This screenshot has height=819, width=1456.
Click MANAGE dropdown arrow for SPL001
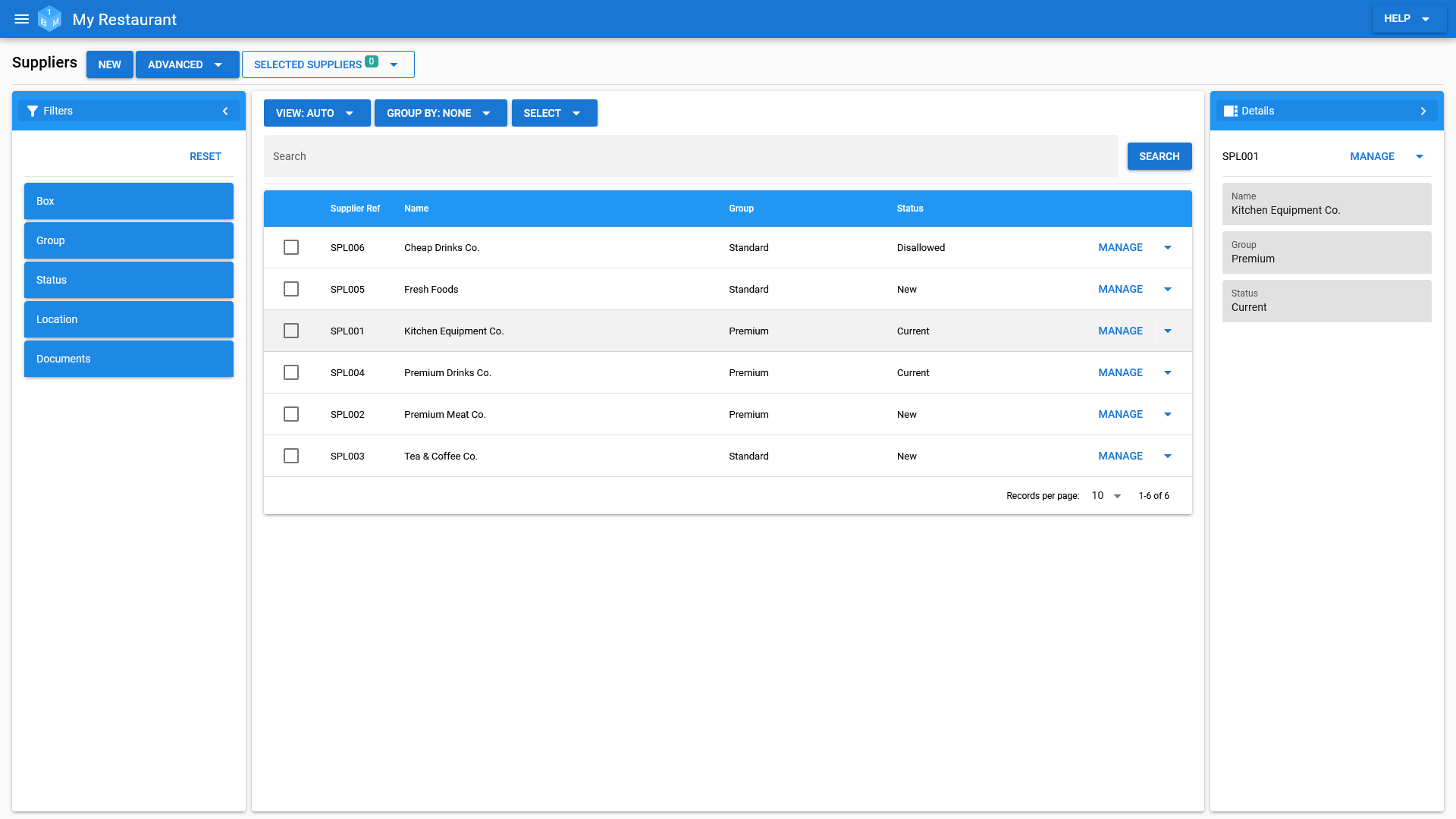click(x=1168, y=331)
